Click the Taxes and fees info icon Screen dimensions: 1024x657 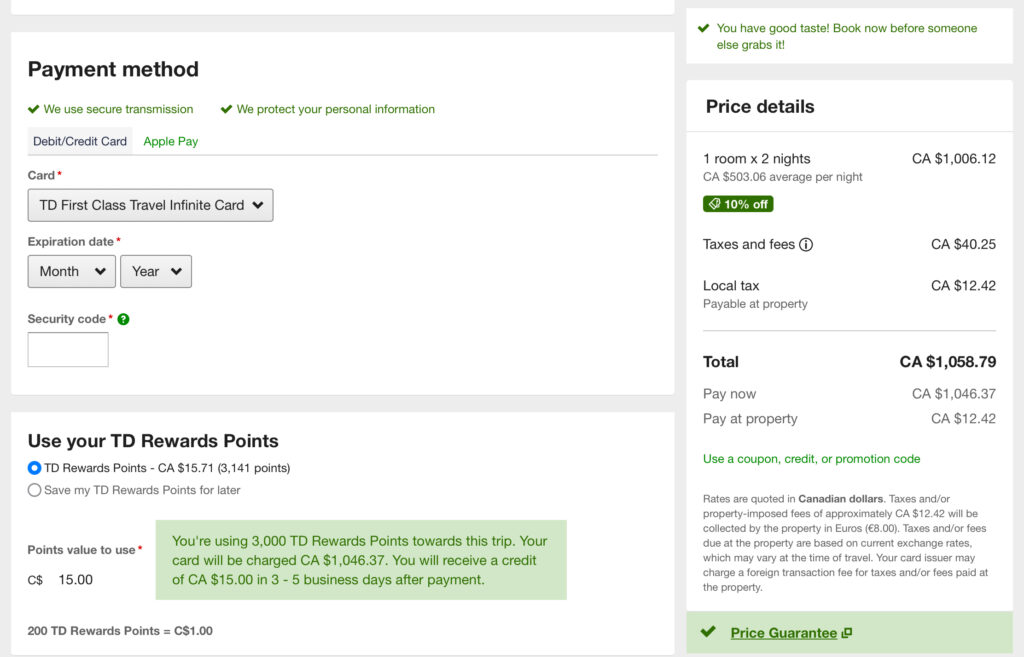click(x=806, y=245)
